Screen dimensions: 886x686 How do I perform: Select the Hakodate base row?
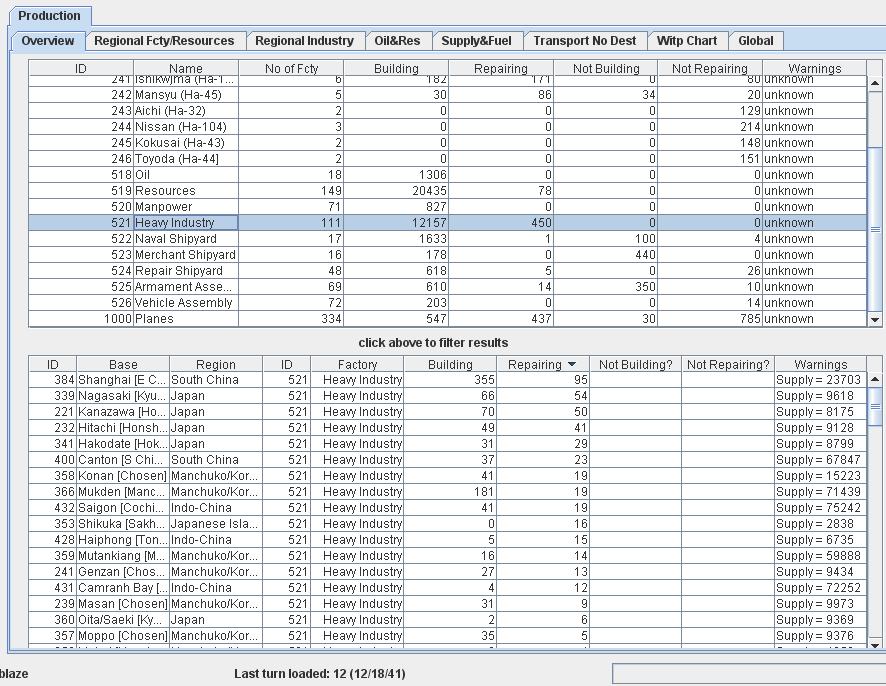[x=447, y=444]
